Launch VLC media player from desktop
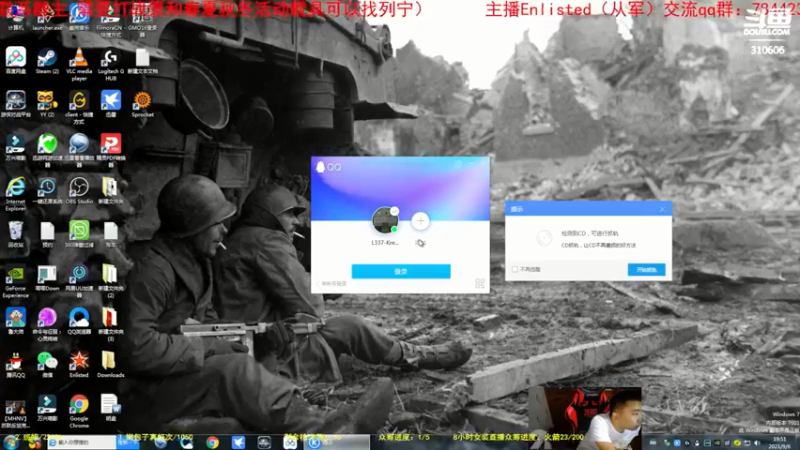Viewport: 800px width, 450px height. [79, 63]
